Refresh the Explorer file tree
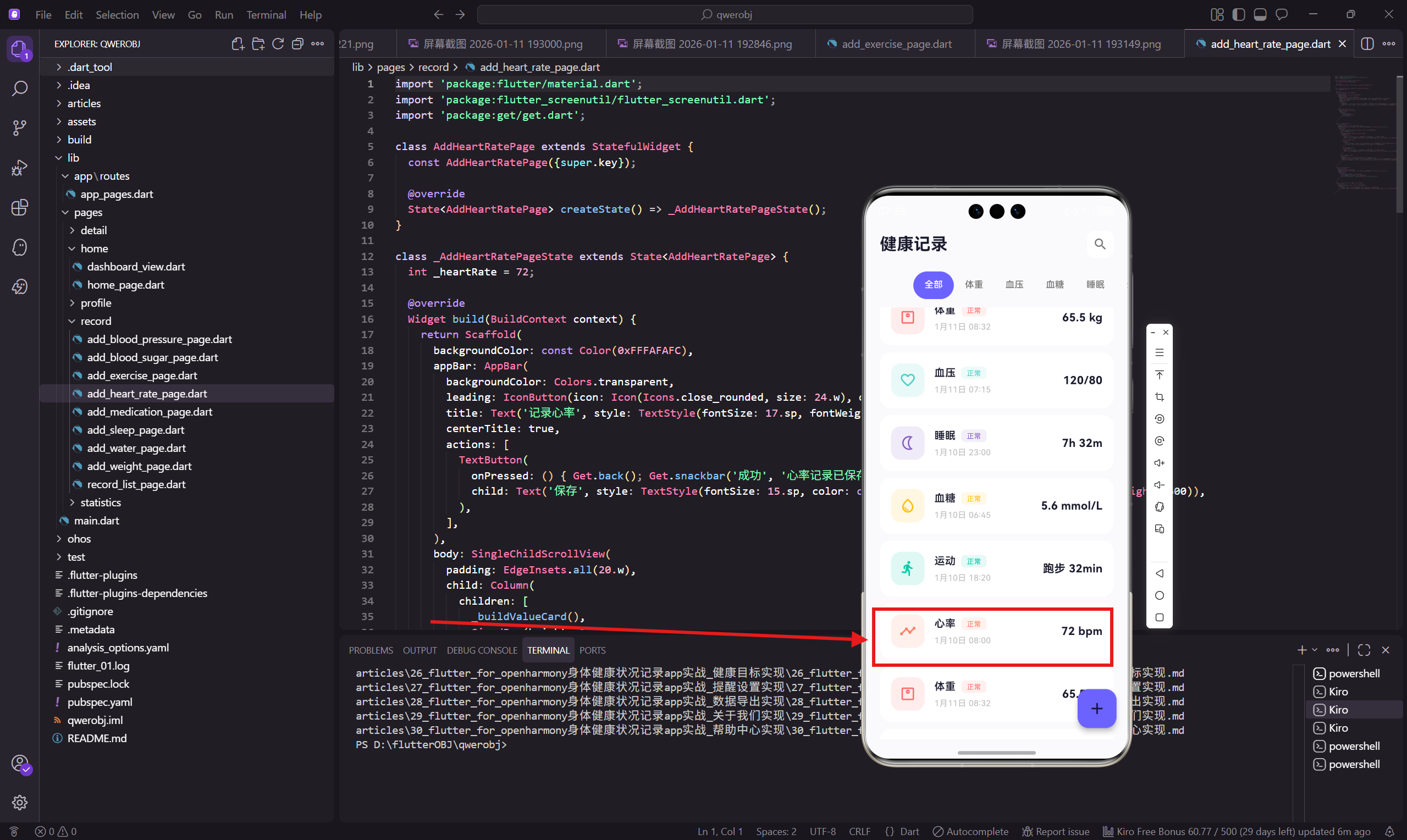1407x840 pixels. (x=278, y=43)
